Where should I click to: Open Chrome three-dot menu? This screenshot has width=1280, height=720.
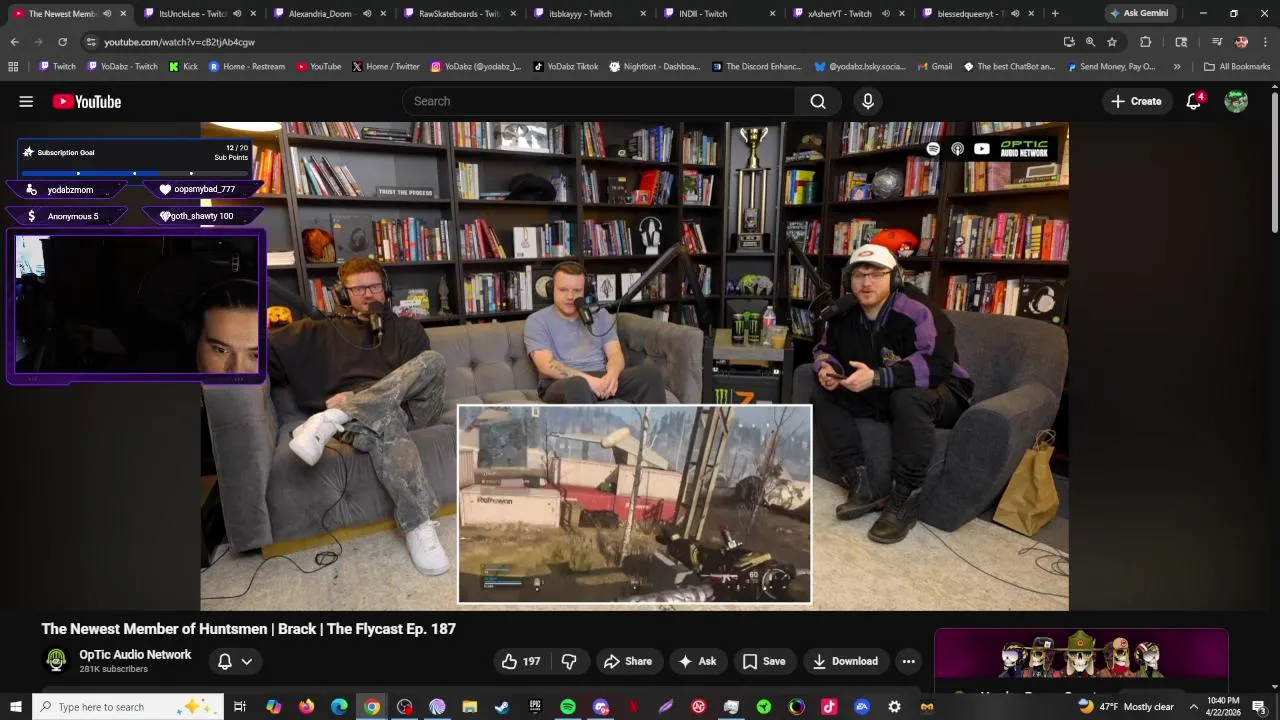coord(1266,42)
